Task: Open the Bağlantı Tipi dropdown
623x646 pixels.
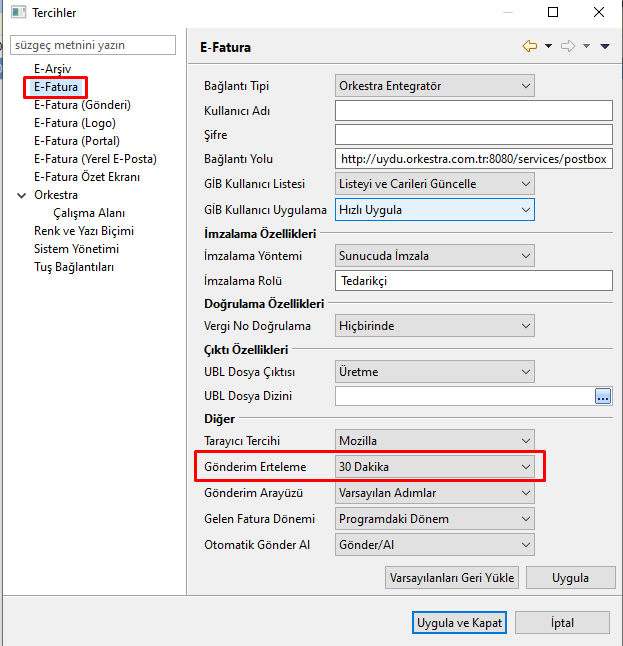Action: [x=434, y=86]
